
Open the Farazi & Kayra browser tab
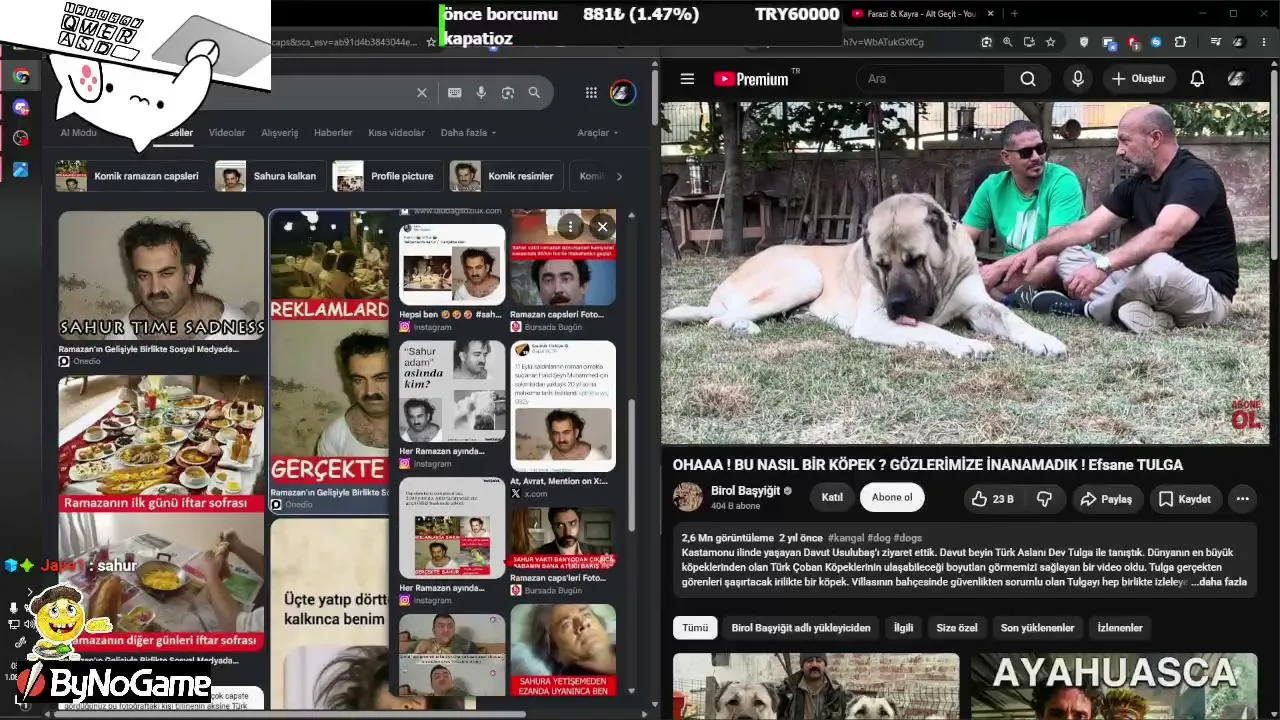[922, 14]
